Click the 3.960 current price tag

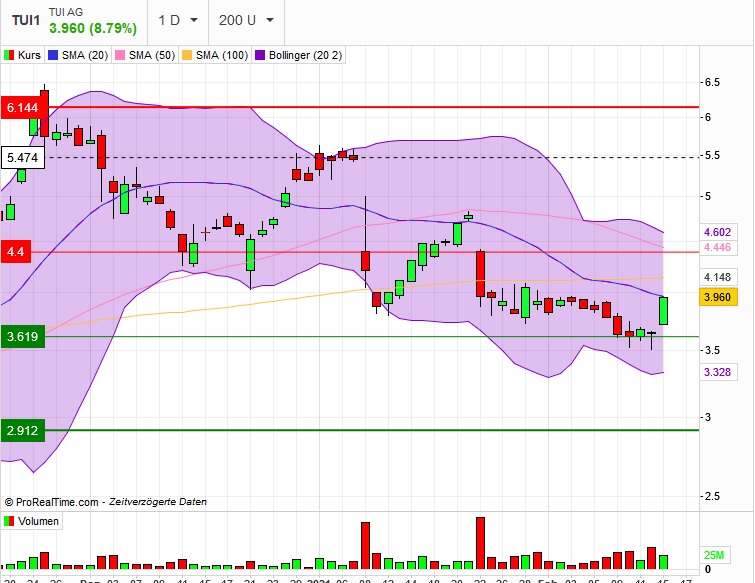(x=718, y=297)
